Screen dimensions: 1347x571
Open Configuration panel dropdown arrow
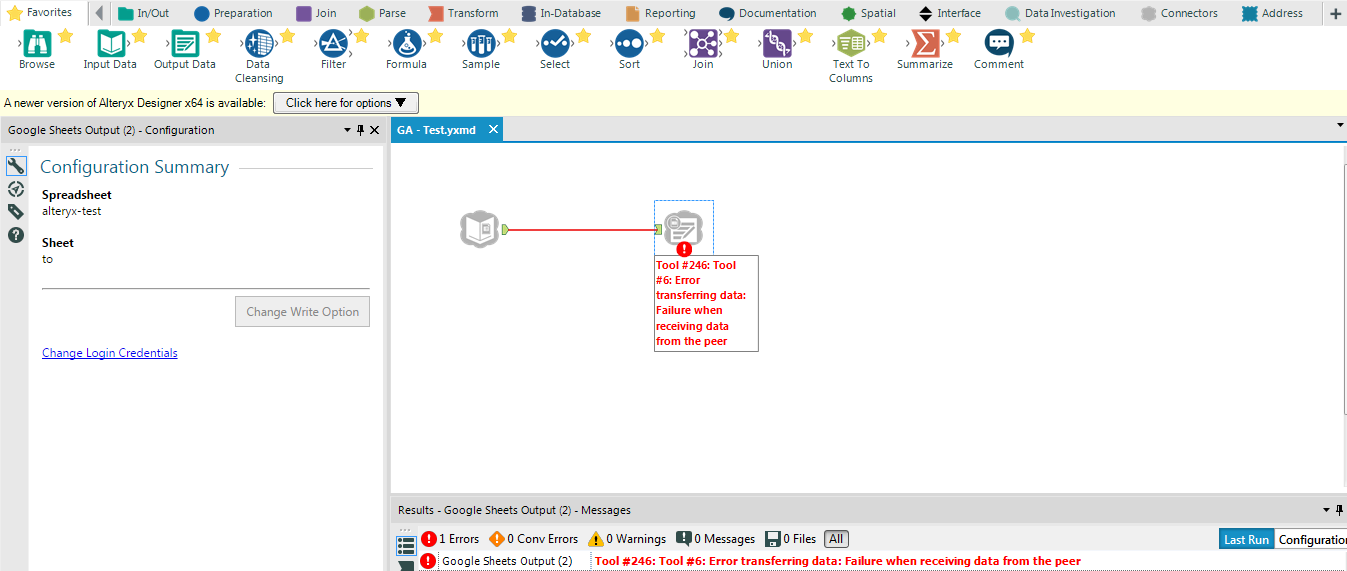click(347, 130)
